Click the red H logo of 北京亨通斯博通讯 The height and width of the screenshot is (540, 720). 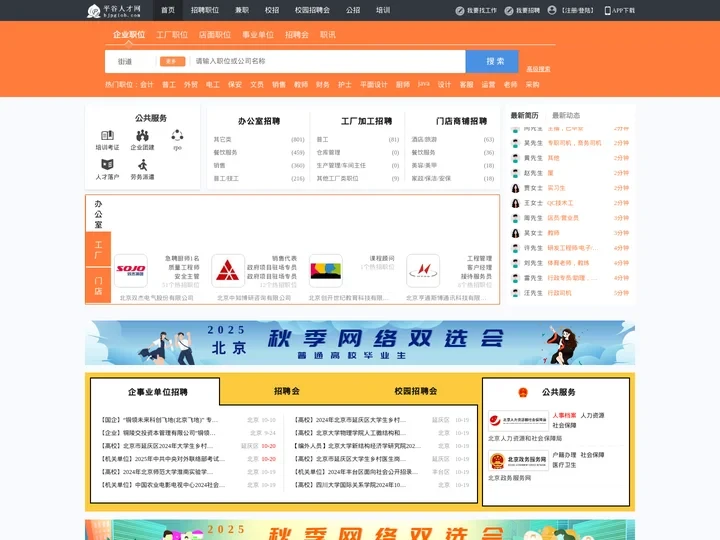pos(423,270)
